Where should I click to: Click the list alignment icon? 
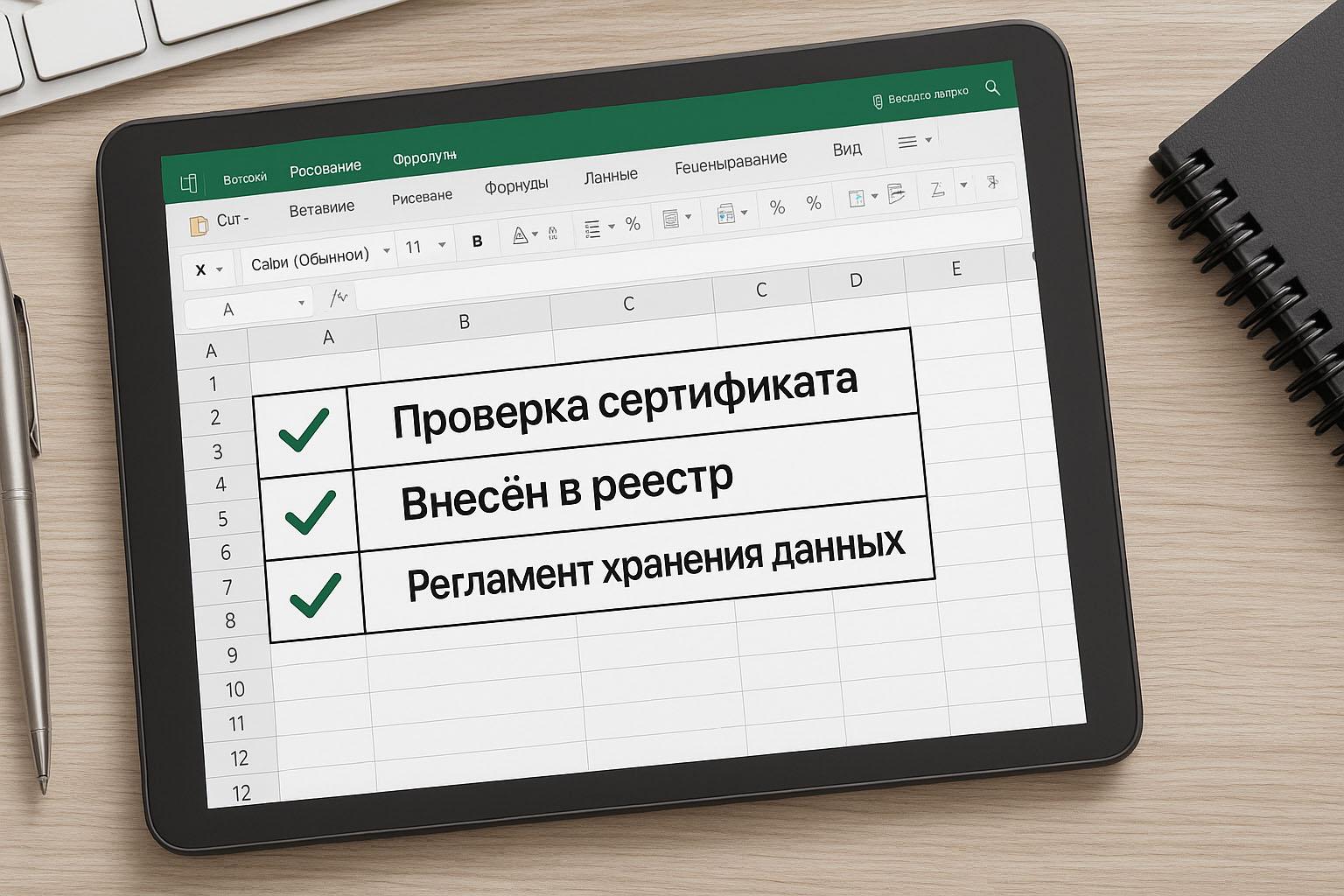[592, 229]
